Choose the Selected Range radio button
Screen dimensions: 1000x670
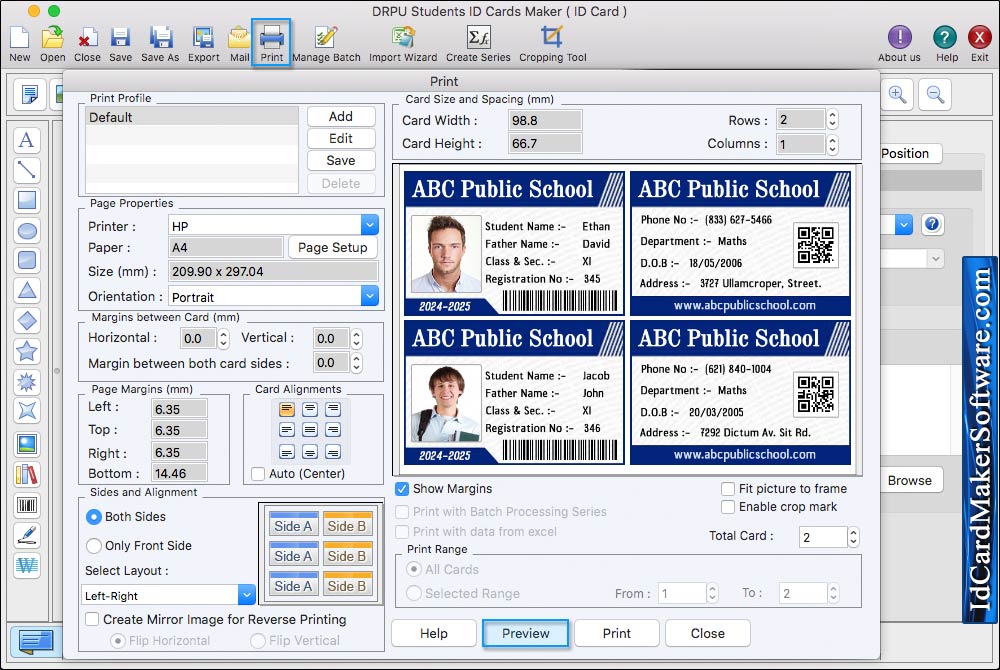(x=414, y=594)
